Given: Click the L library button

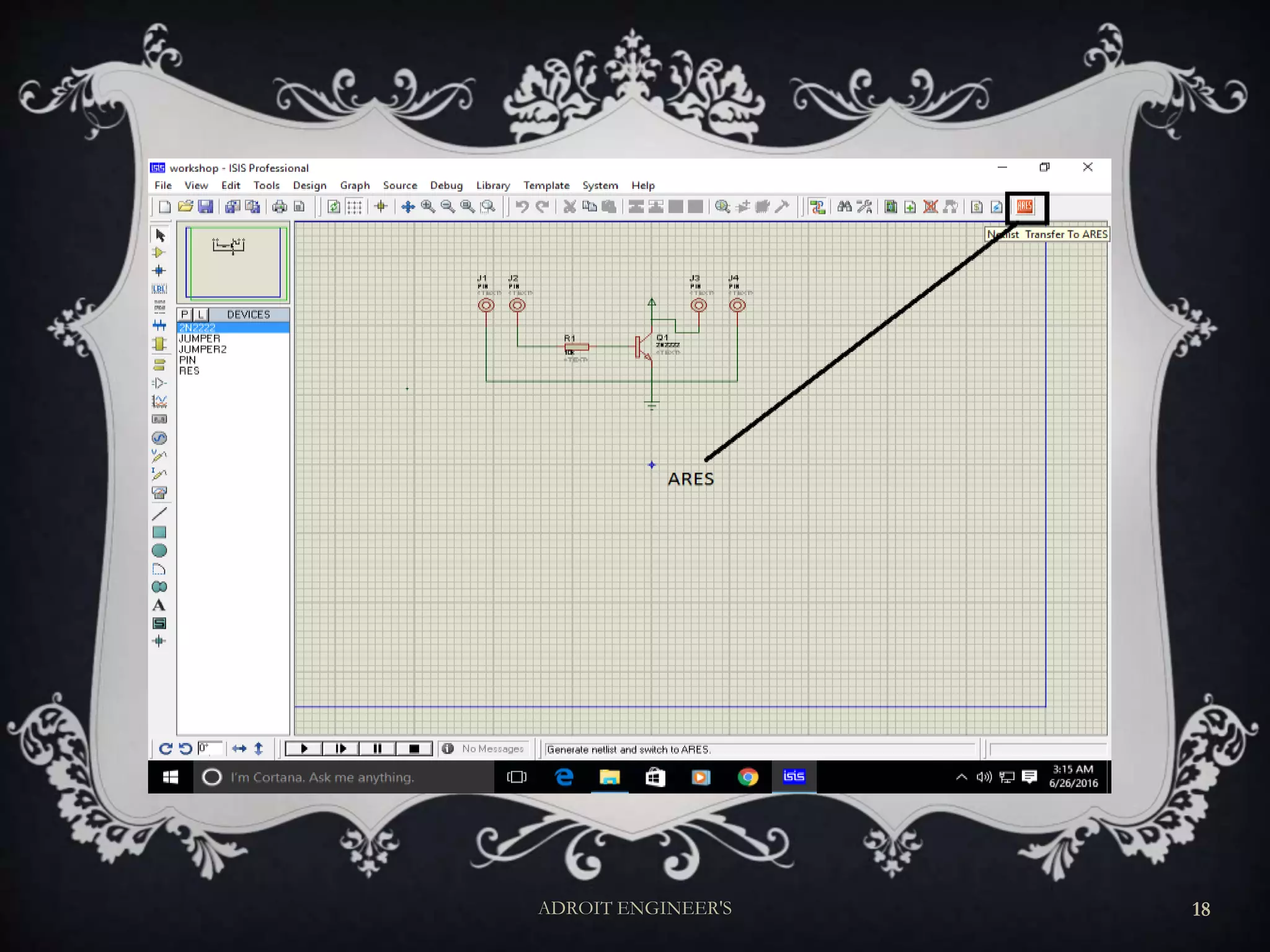Looking at the screenshot, I should [200, 314].
